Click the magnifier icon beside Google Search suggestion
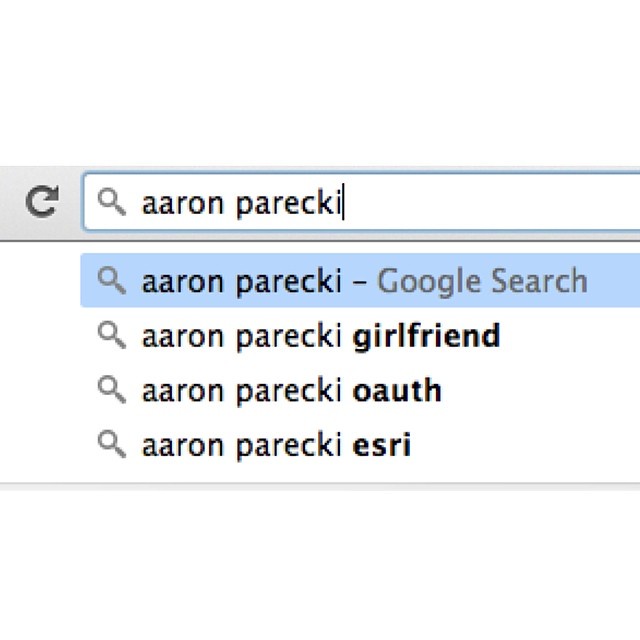The image size is (640, 640). tap(112, 280)
